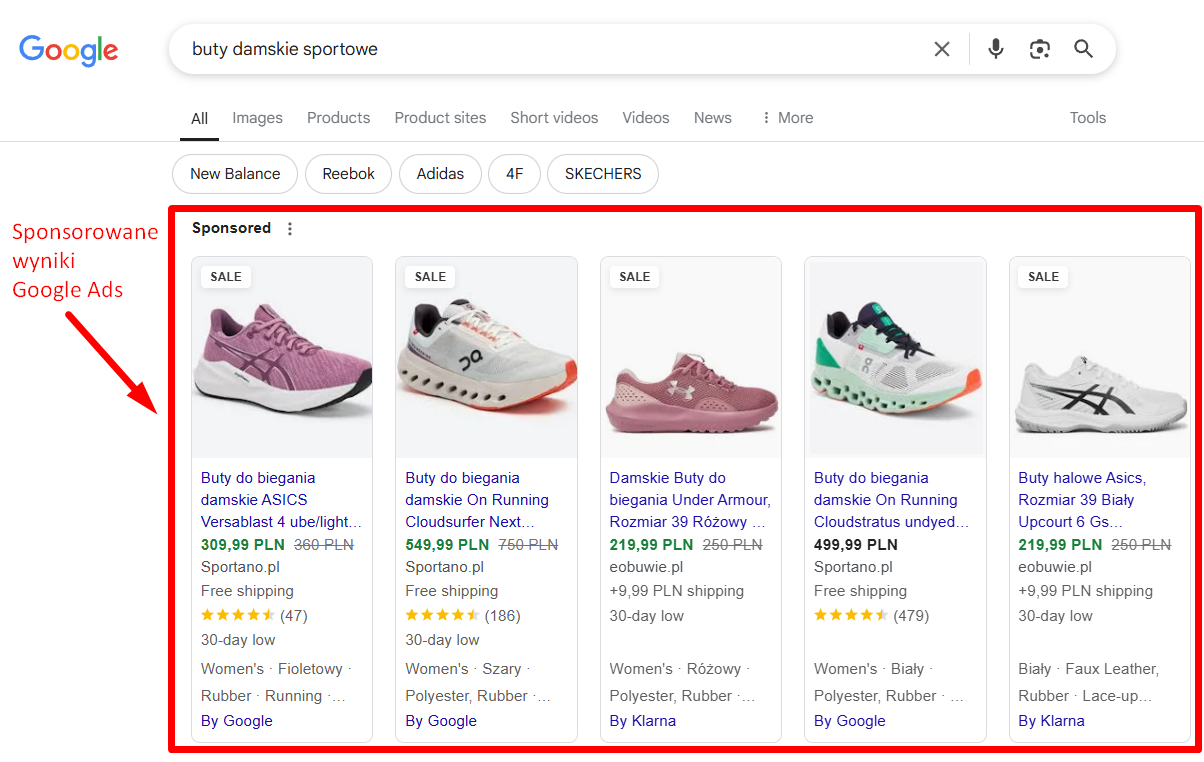Start voice search with microphone icon
The height and width of the screenshot is (762, 1204).
click(995, 49)
